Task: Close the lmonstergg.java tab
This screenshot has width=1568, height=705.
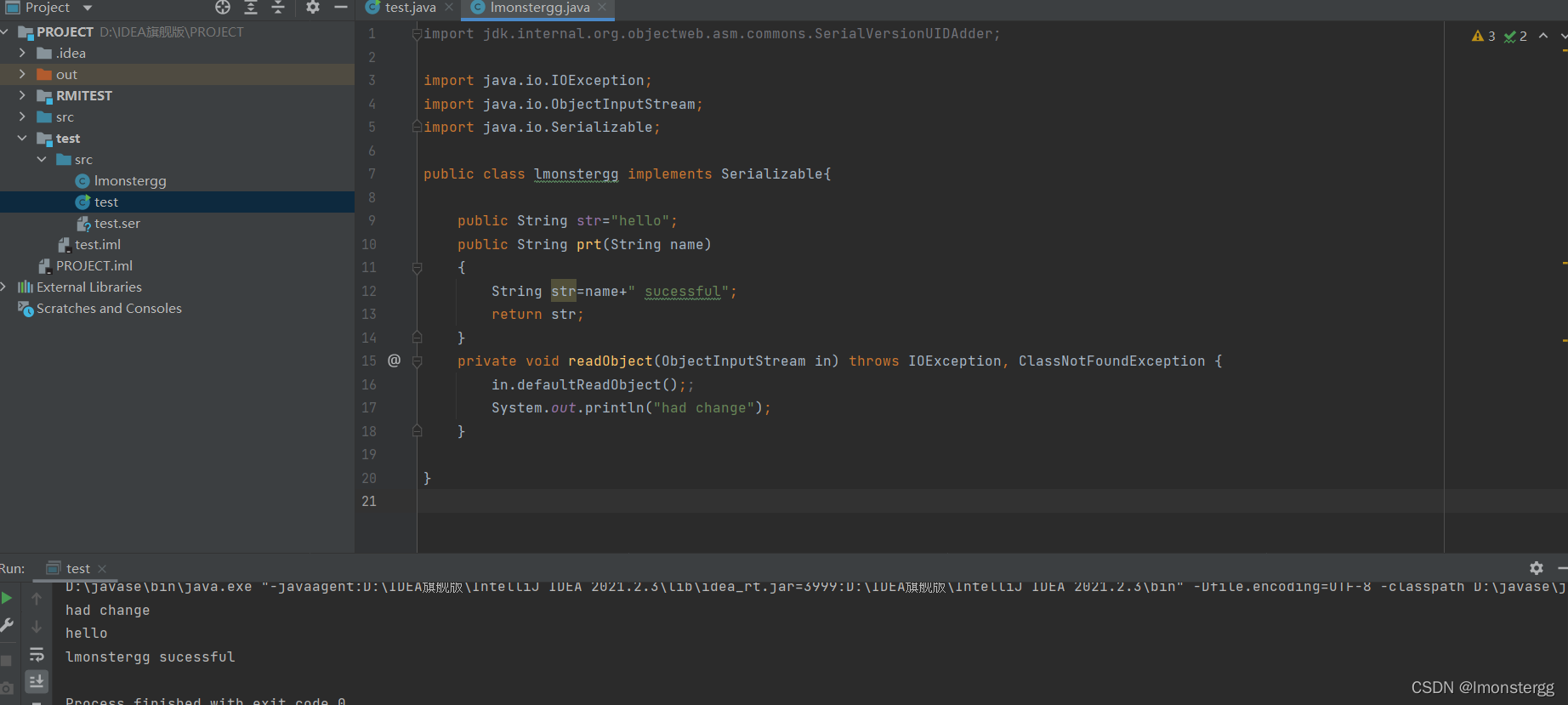Action: click(x=602, y=8)
